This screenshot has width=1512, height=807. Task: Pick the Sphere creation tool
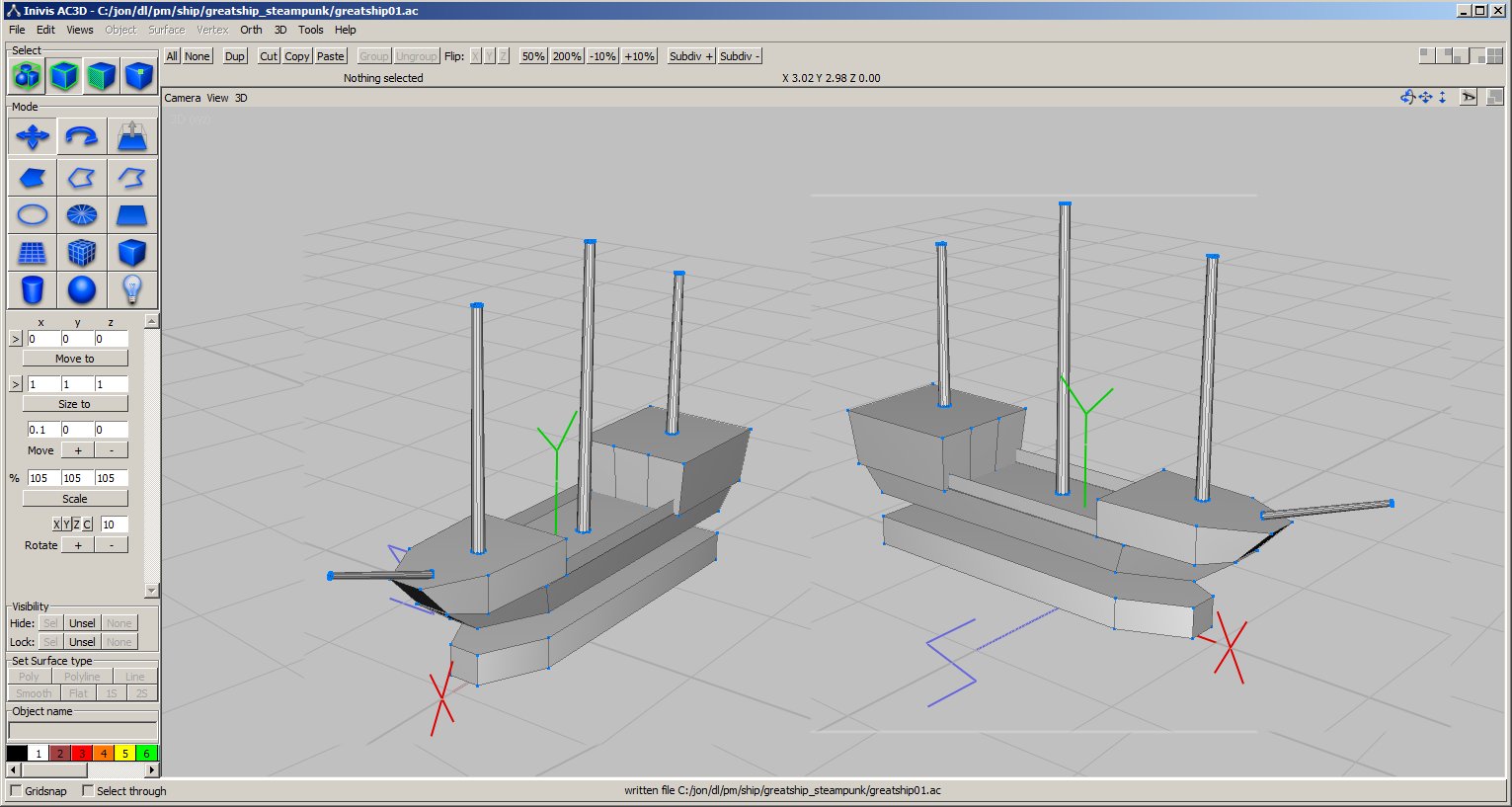[82, 290]
